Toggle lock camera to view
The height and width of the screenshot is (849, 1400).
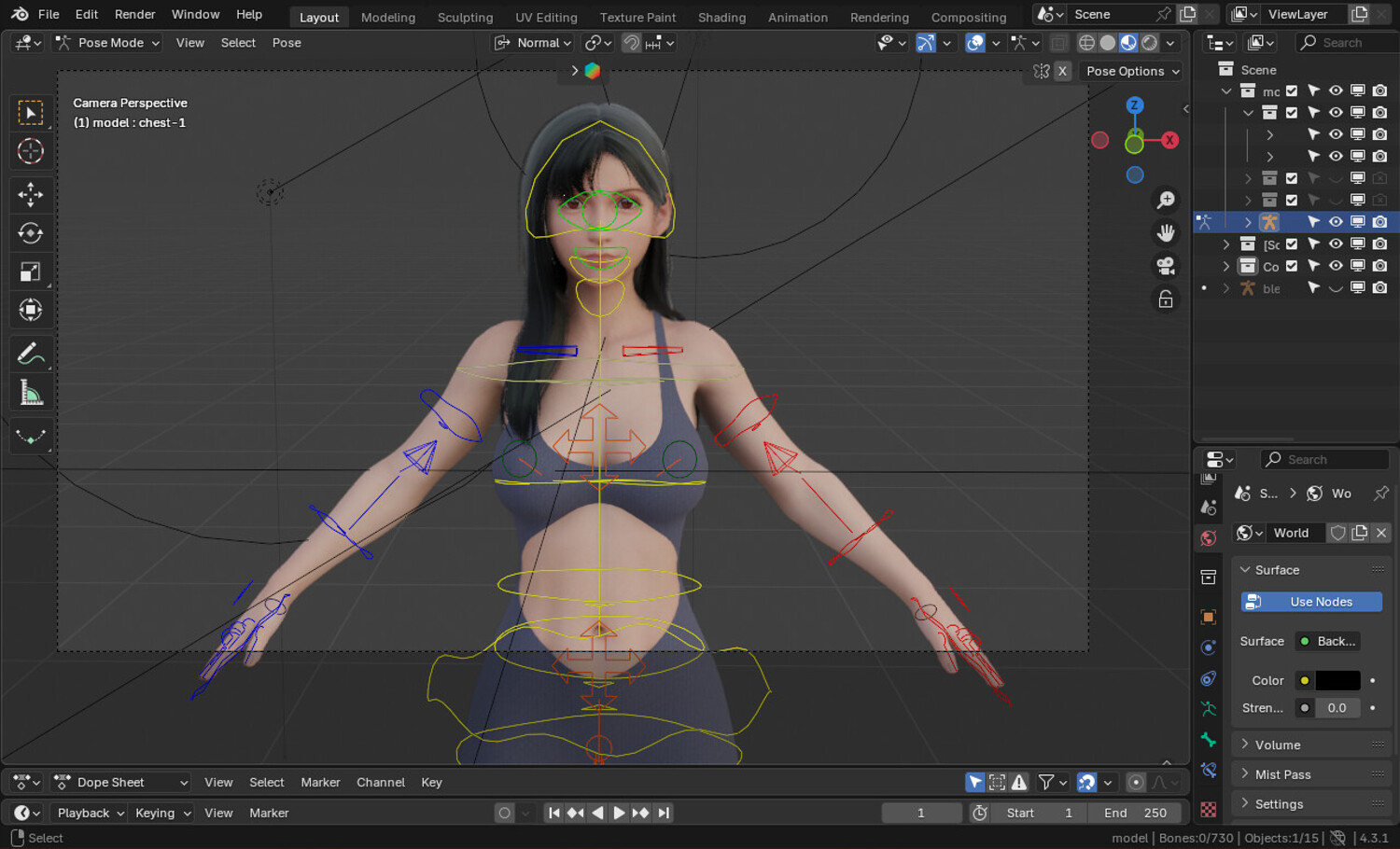(1166, 299)
